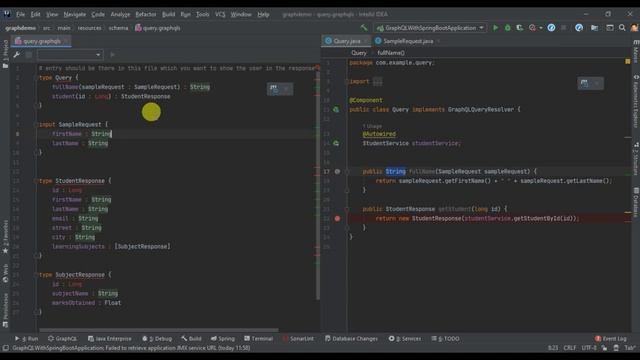640x360 pixels.
Task: Collapse the type StudentResponse block
Action: tap(37, 181)
